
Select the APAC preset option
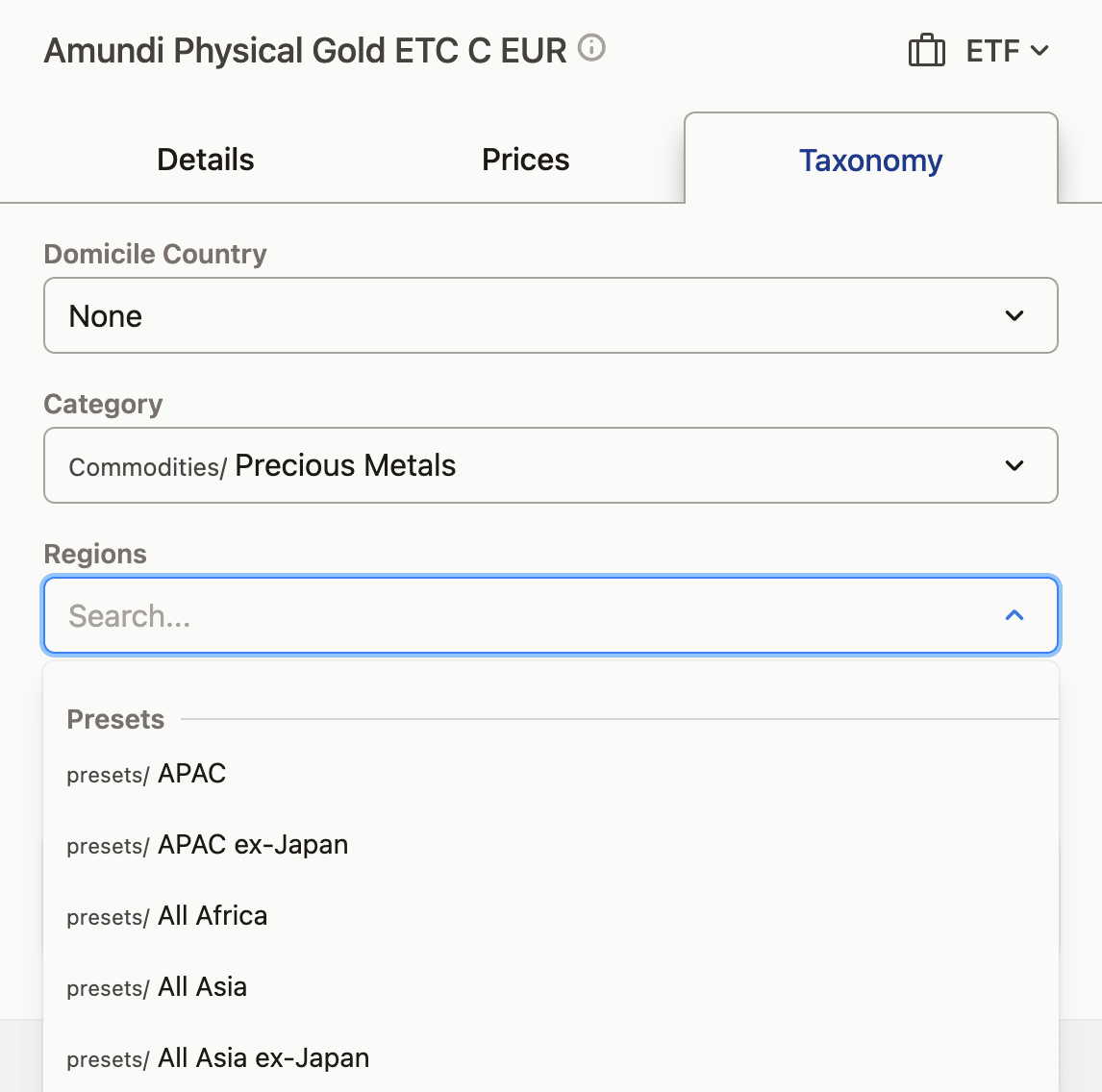click(x=192, y=774)
